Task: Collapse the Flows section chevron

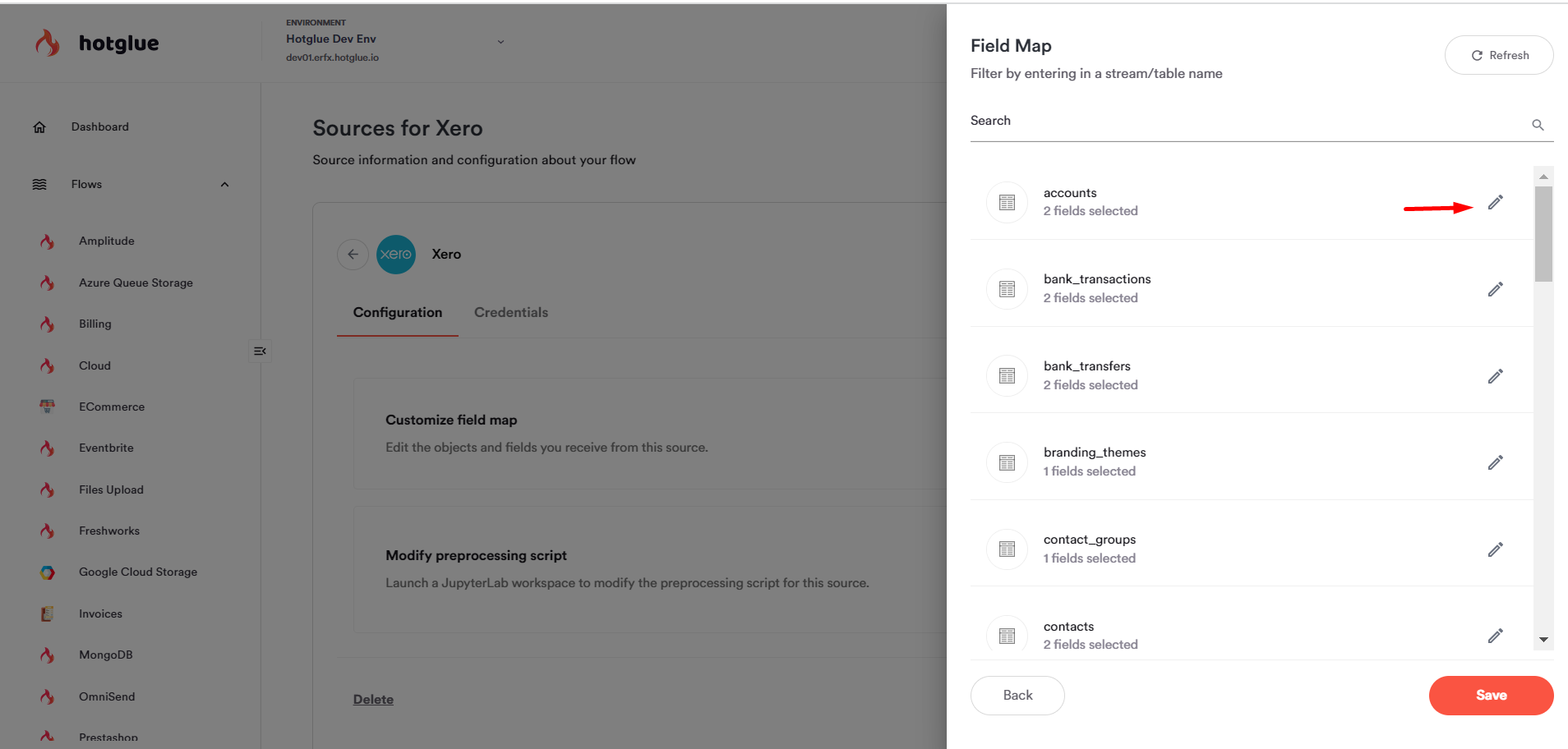Action: tap(224, 185)
